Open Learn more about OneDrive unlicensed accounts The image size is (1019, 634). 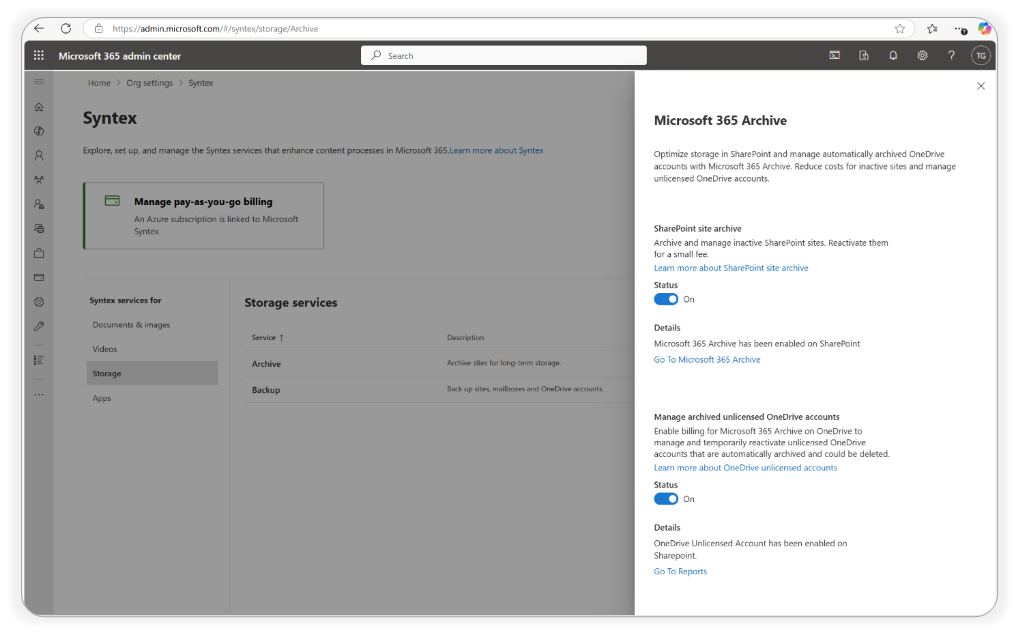(745, 468)
